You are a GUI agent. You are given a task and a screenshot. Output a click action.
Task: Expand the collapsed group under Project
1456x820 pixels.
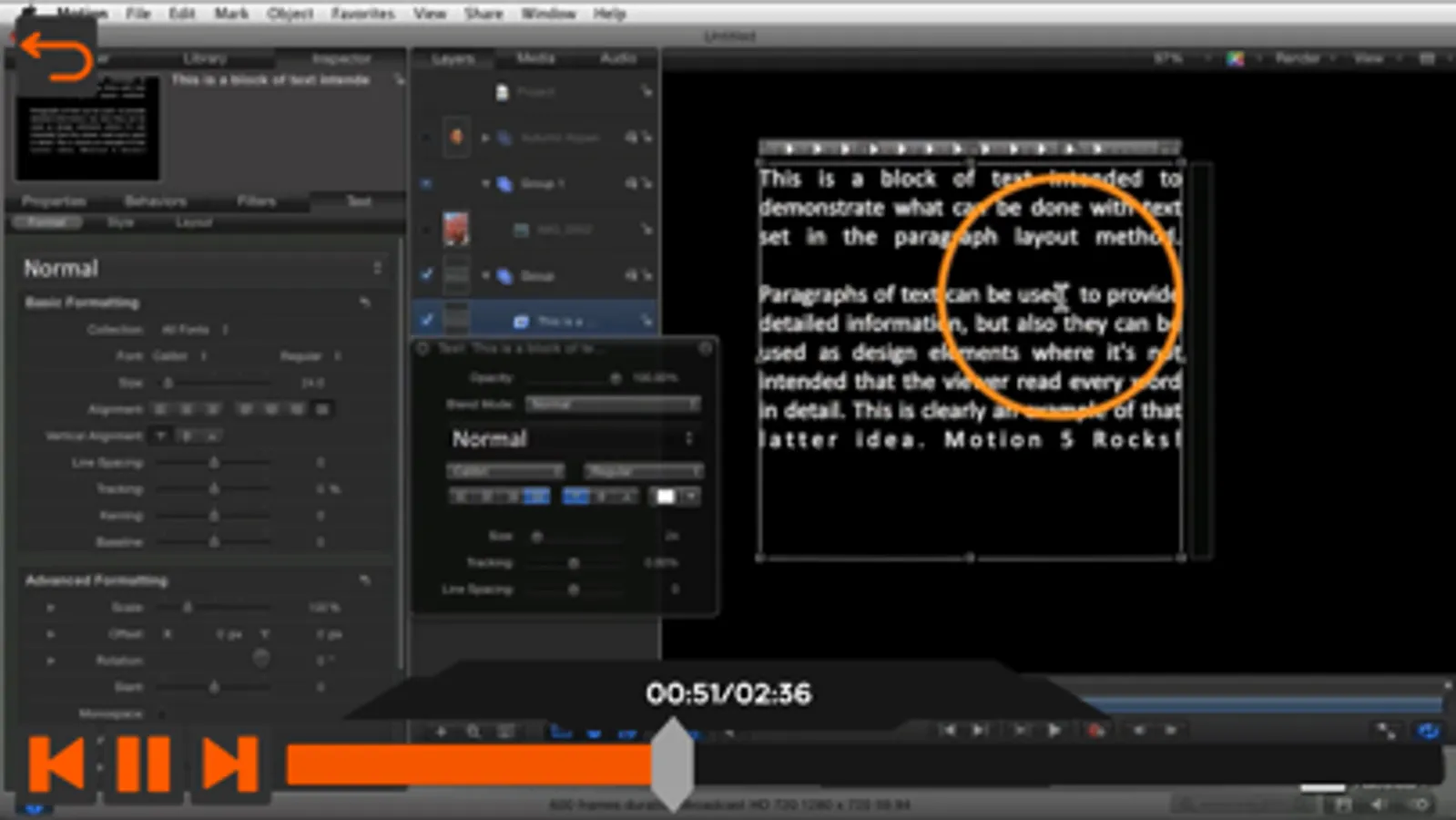click(485, 138)
